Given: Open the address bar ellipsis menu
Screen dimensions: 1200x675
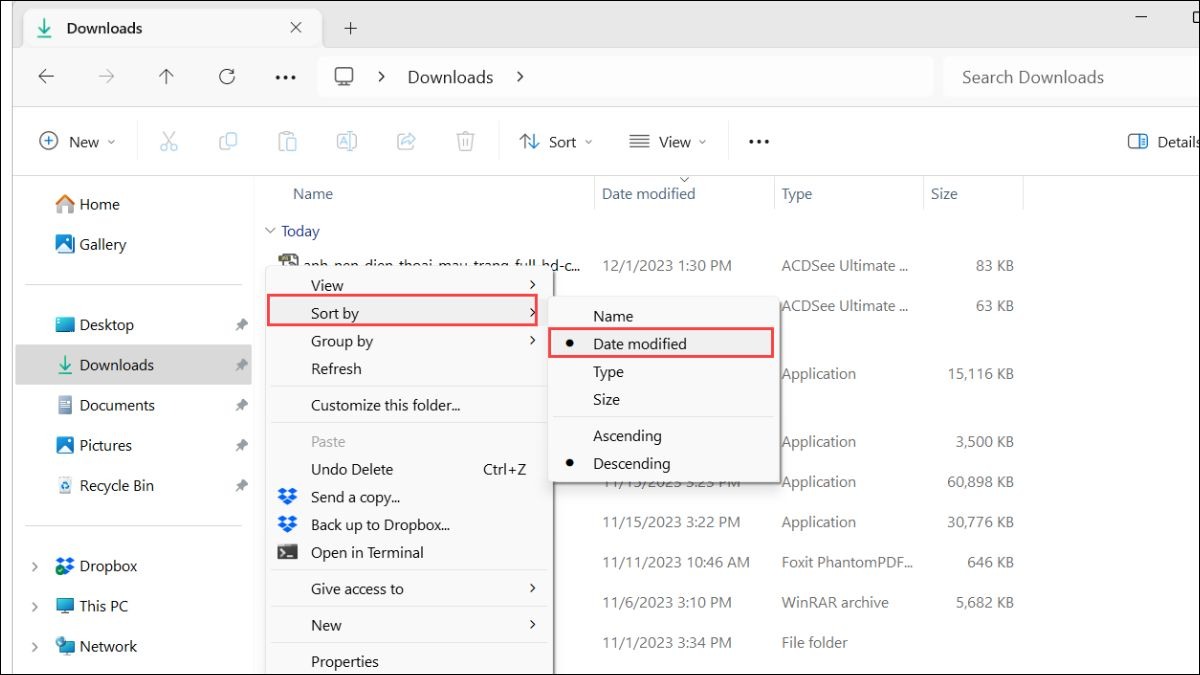Looking at the screenshot, I should [x=285, y=77].
